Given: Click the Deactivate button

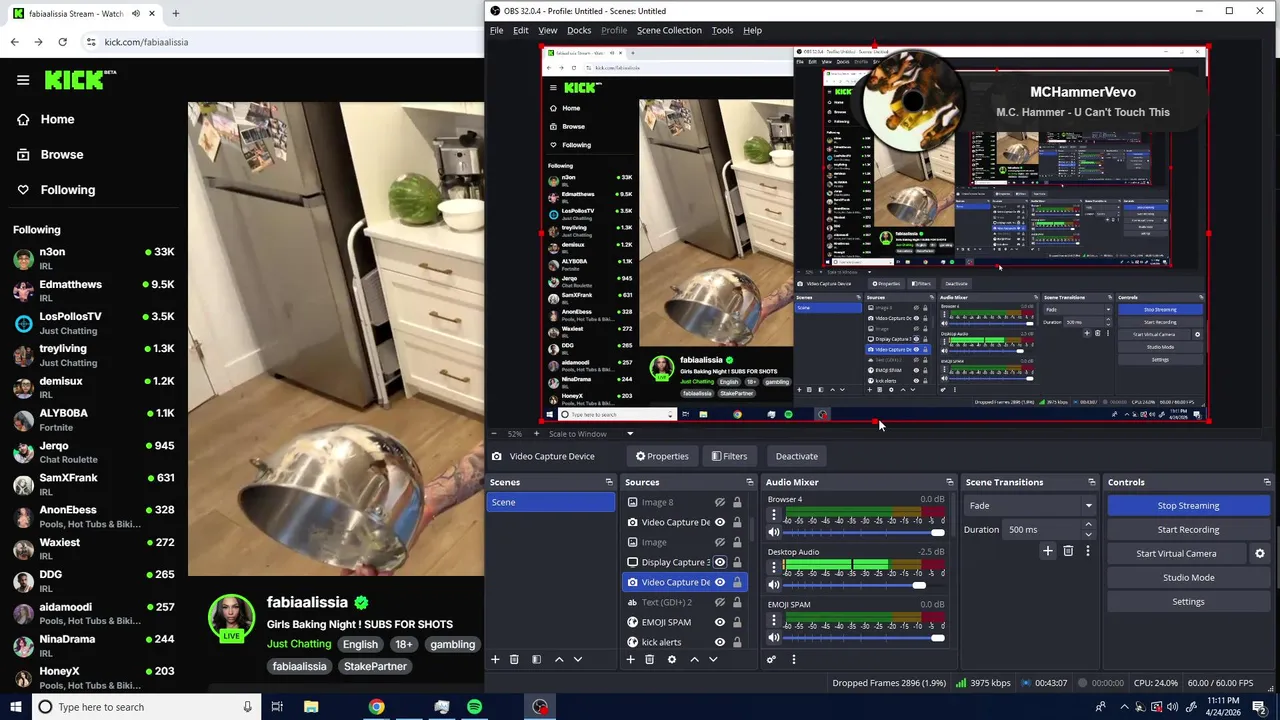Looking at the screenshot, I should coord(797,457).
